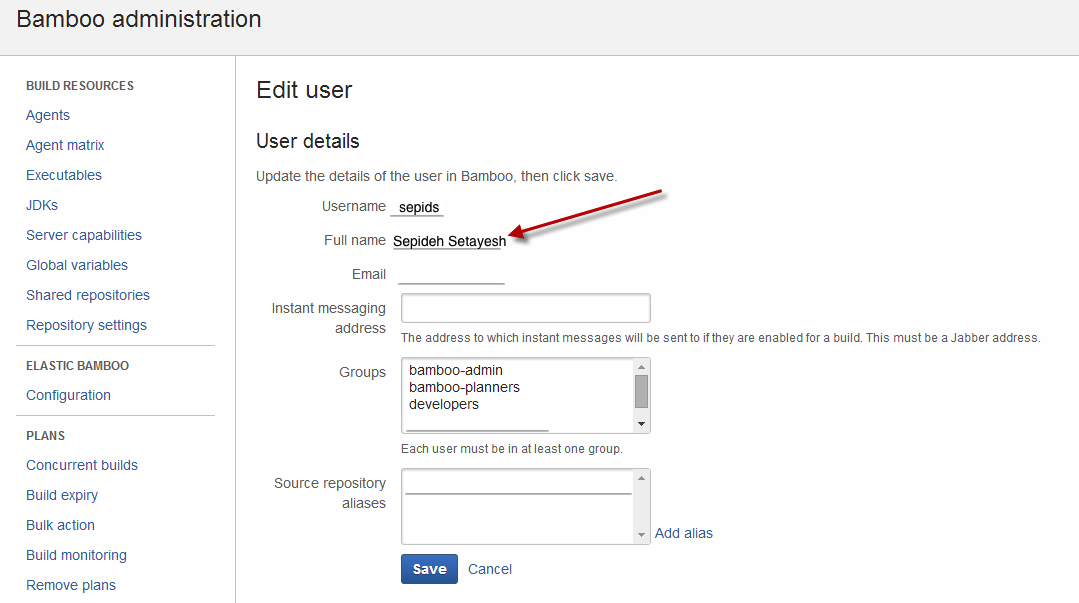Open Global variables page
Screen dimensions: 1079x603
coord(76,265)
